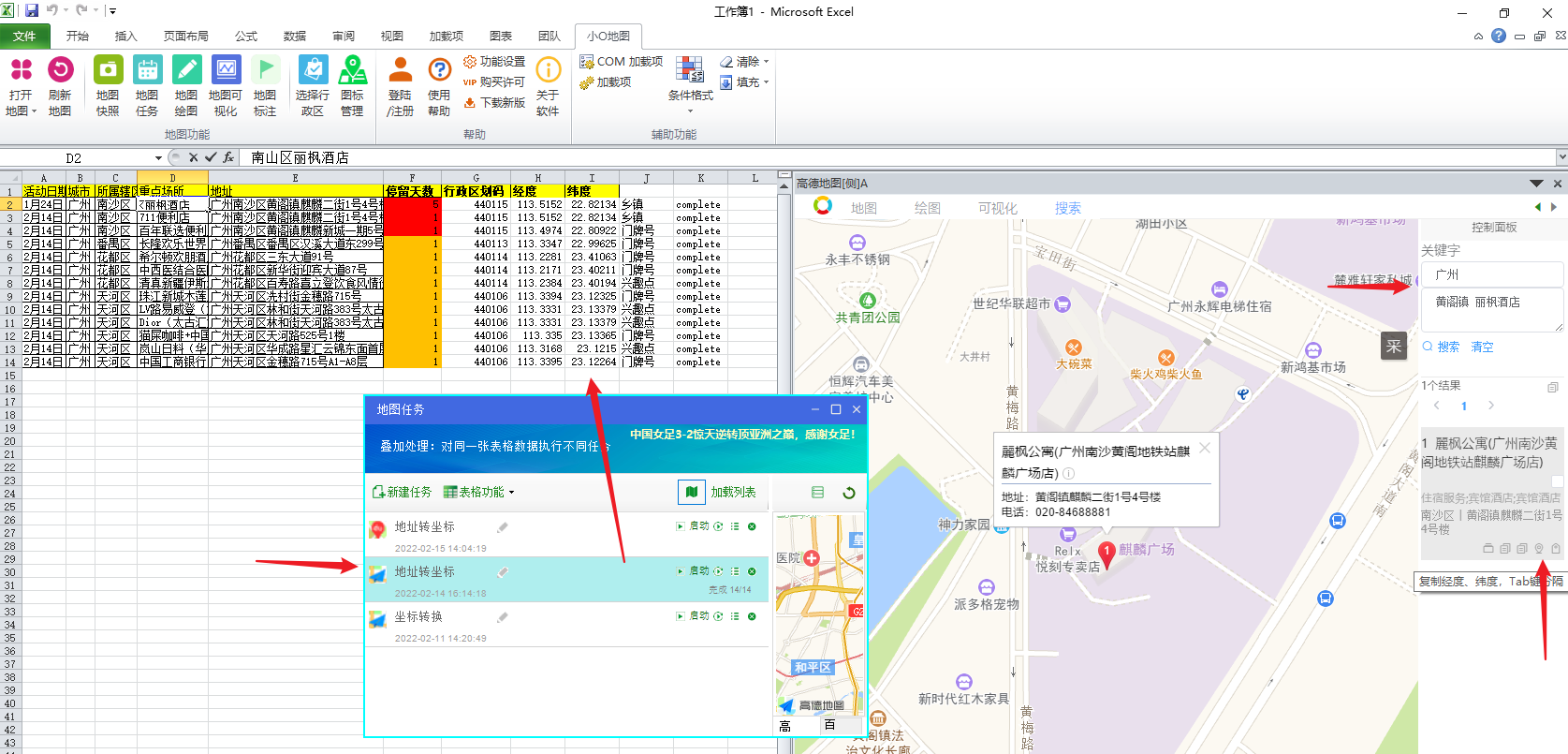Tick the 麗枫公寓 result checkbox
The image size is (1568, 754).
(1558, 481)
